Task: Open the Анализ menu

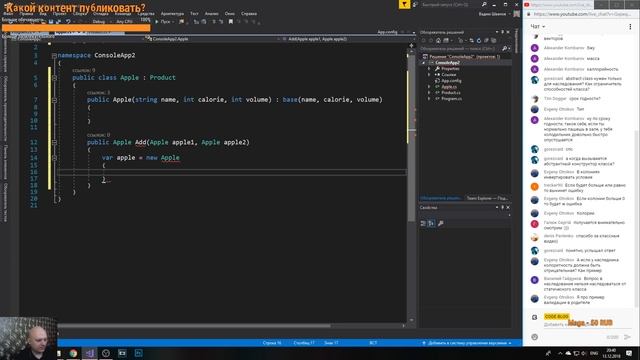Action: tap(211, 13)
